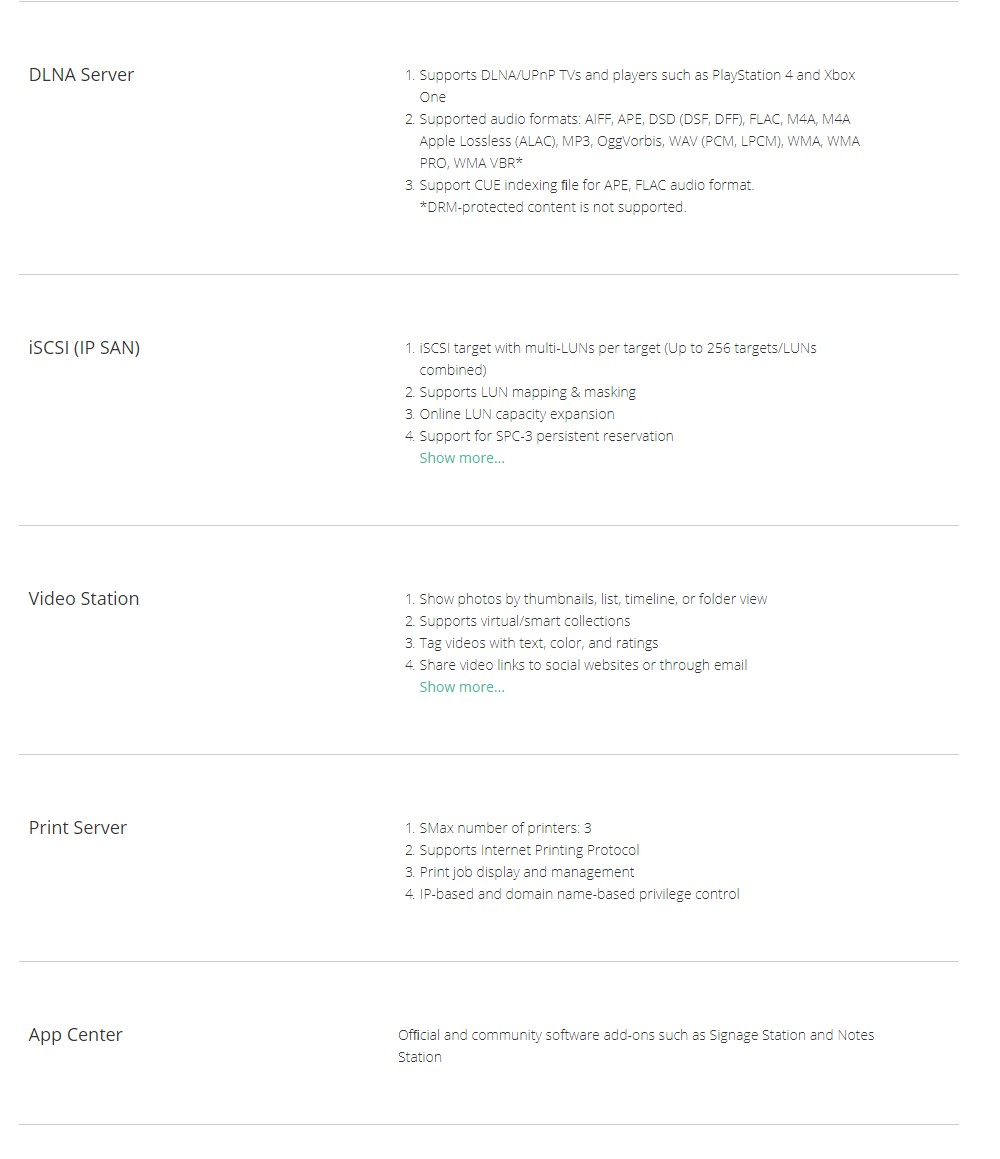Click Internet Printing Protocol item
Screen dimensions: 1000x1159
[x=529, y=850]
